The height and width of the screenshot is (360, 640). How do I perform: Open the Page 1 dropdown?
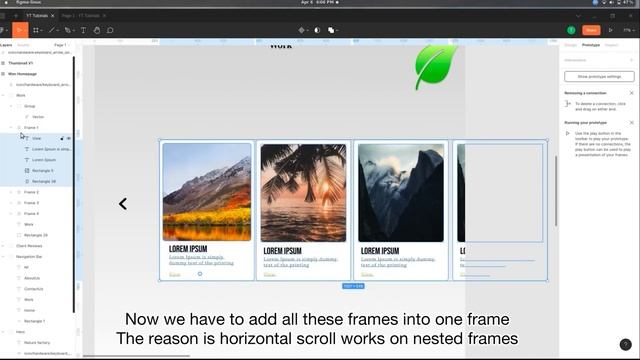click(x=61, y=45)
